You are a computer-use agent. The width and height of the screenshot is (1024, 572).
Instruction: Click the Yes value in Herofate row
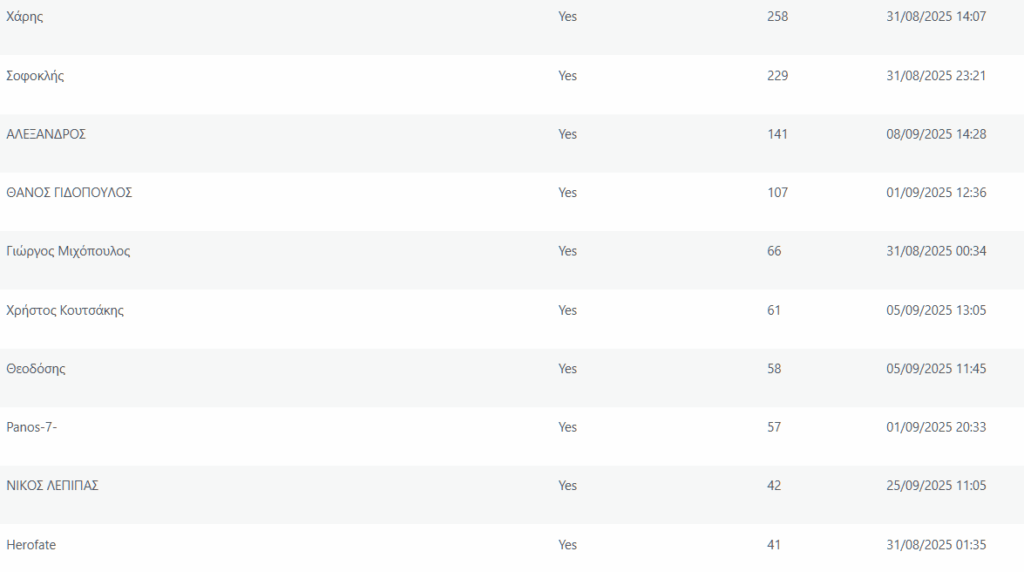568,545
